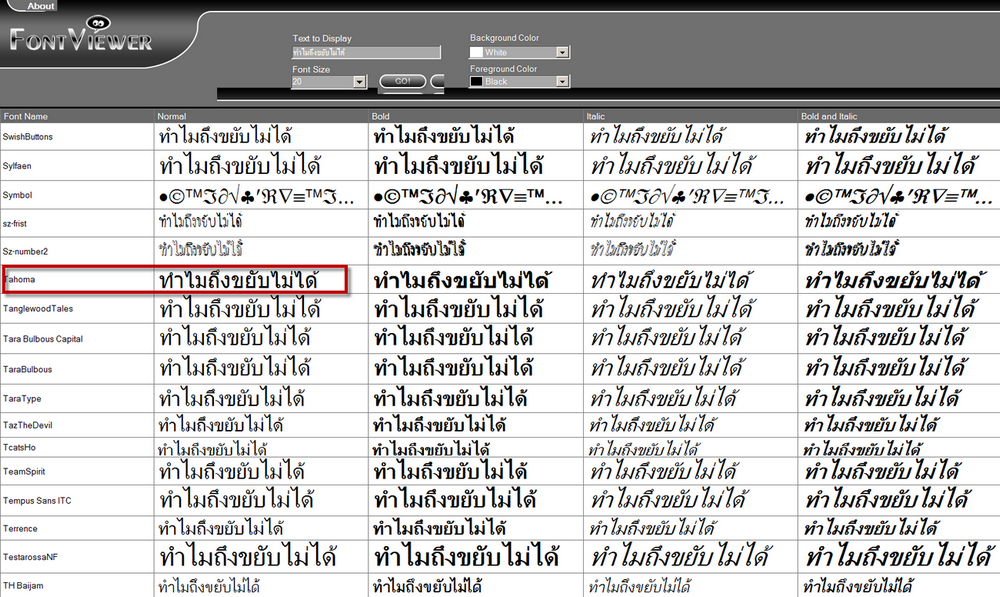
Task: Select the TeamSpirit font name
Action: (24, 471)
